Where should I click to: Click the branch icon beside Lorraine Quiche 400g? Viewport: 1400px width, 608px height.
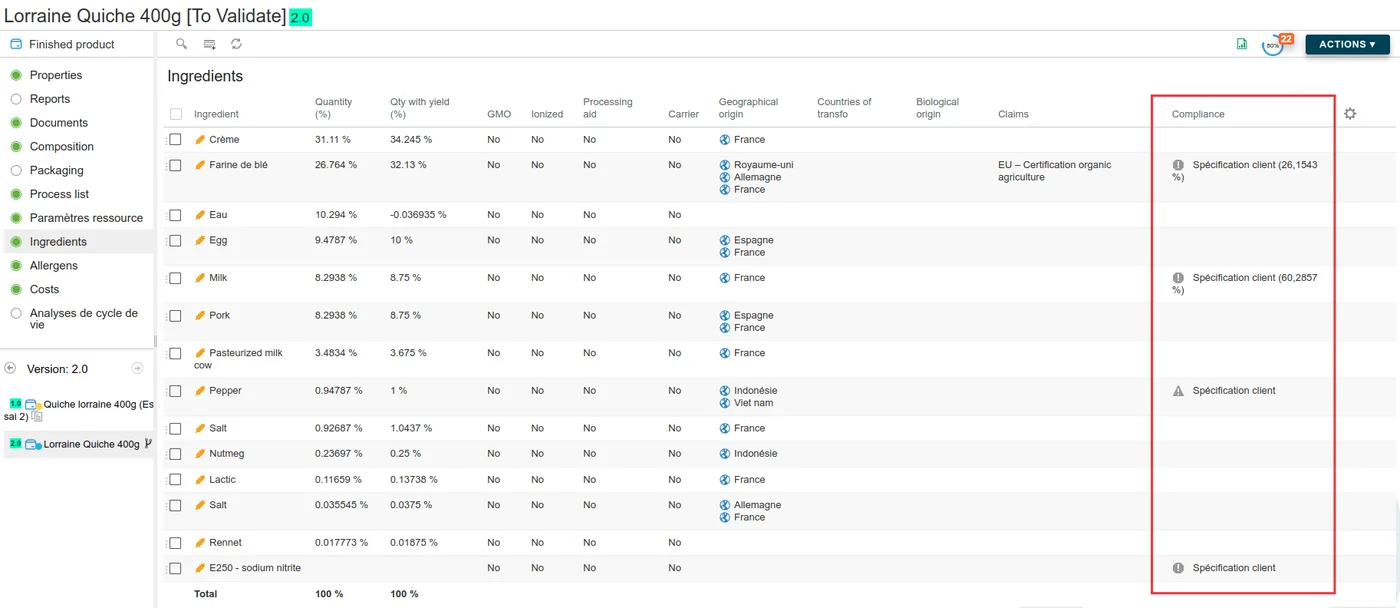pos(148,444)
